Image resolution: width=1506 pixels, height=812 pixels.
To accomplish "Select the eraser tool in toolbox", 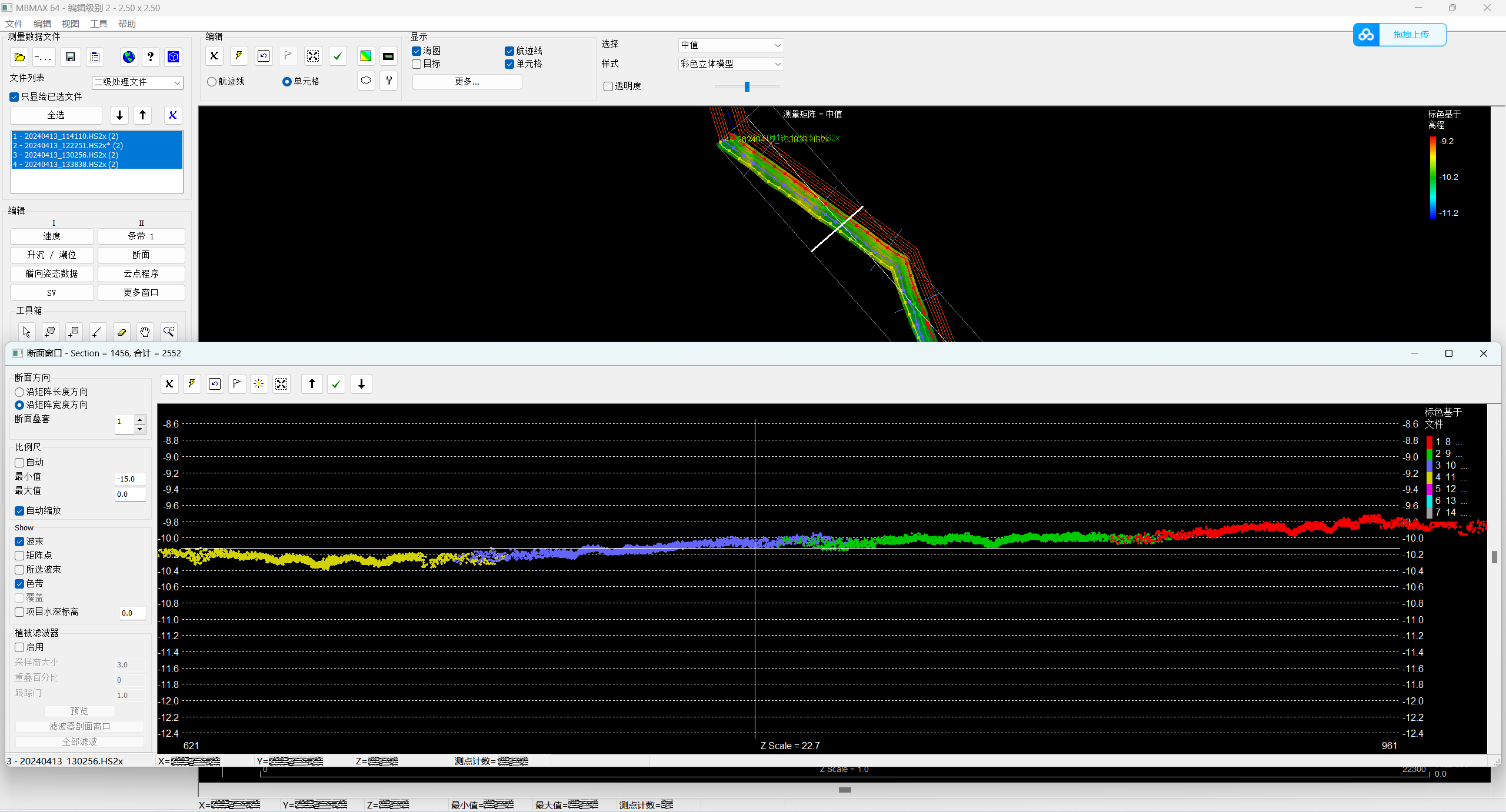I will [121, 332].
